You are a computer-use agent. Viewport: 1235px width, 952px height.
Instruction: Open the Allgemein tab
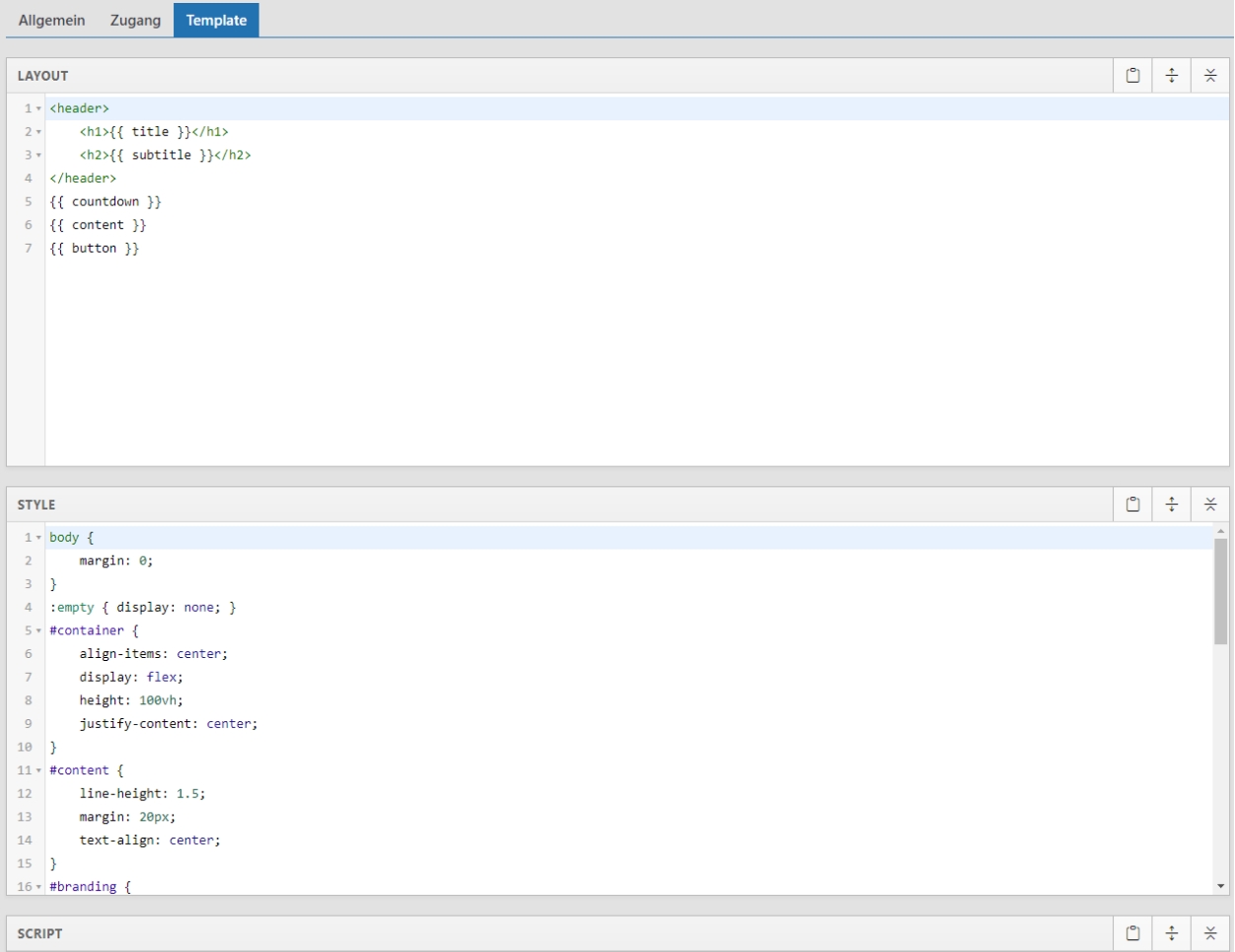click(x=51, y=20)
